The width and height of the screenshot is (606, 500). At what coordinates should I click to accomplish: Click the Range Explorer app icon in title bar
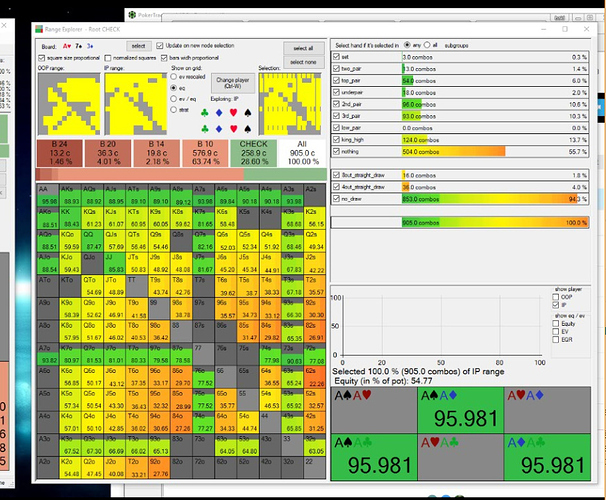click(x=39, y=29)
